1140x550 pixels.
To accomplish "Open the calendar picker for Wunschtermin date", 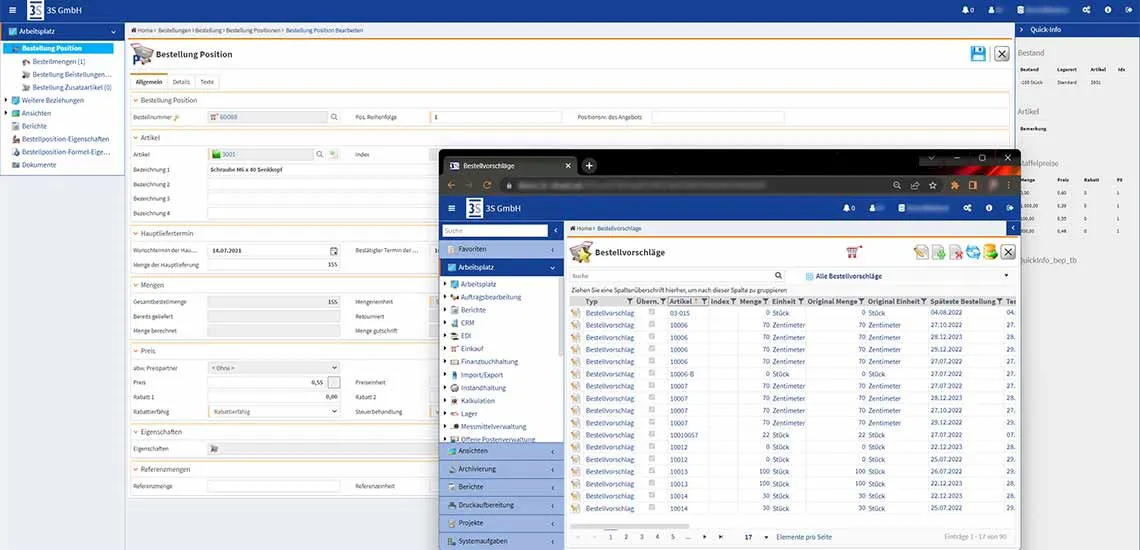I will click(334, 250).
